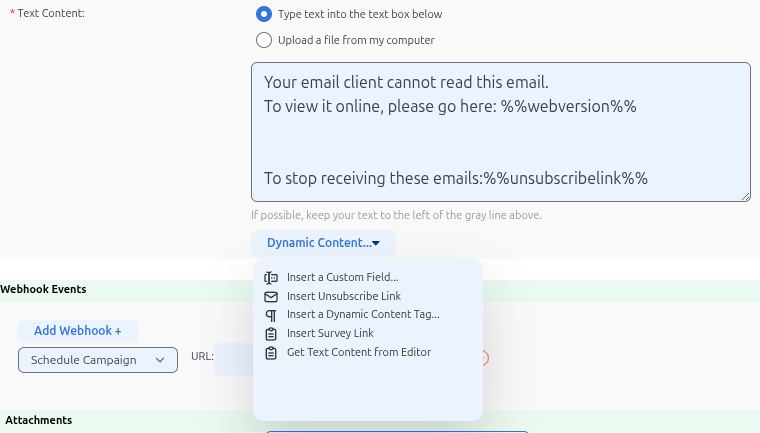Grab the textarea resize handle corner
Image resolution: width=760 pixels, height=433 pixels.
coord(745,196)
